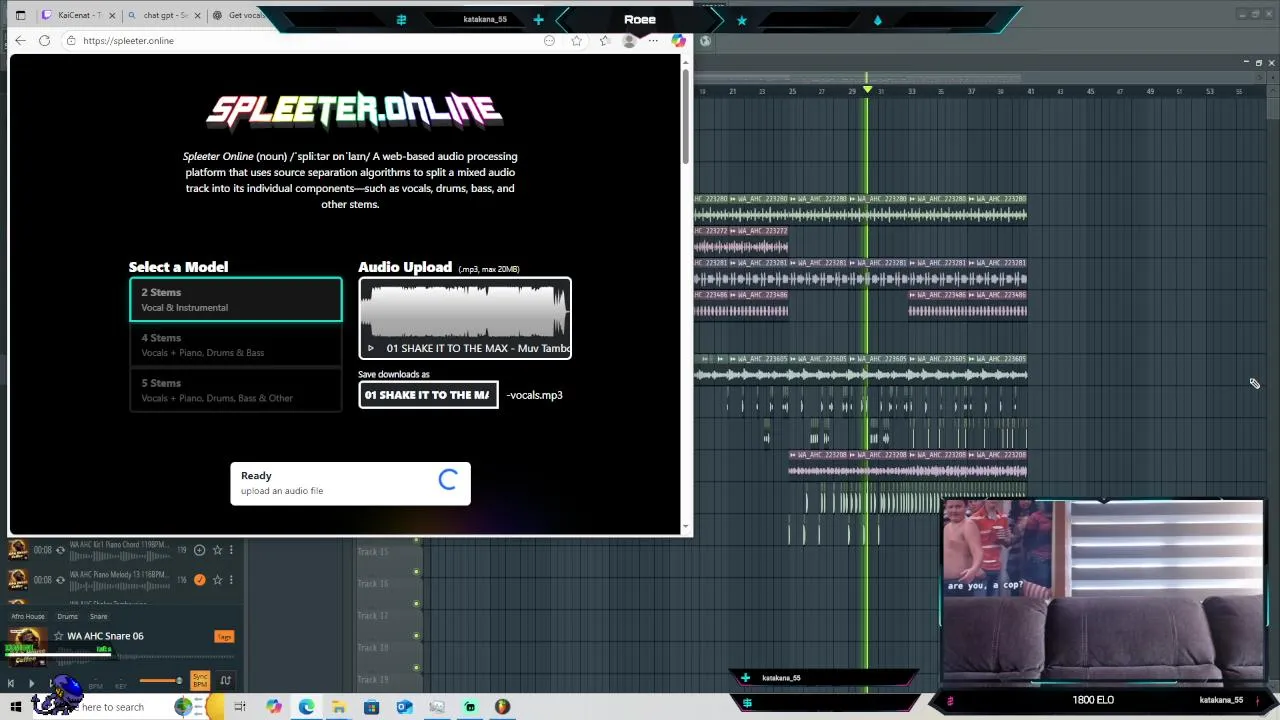Open browser favorites list icon
1280x720 pixels.
(604, 41)
